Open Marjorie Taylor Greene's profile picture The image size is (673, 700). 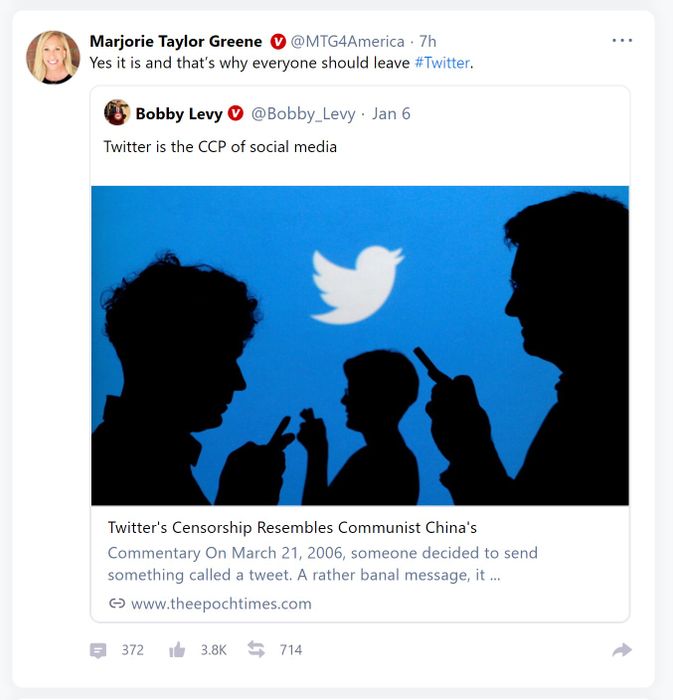pos(53,57)
